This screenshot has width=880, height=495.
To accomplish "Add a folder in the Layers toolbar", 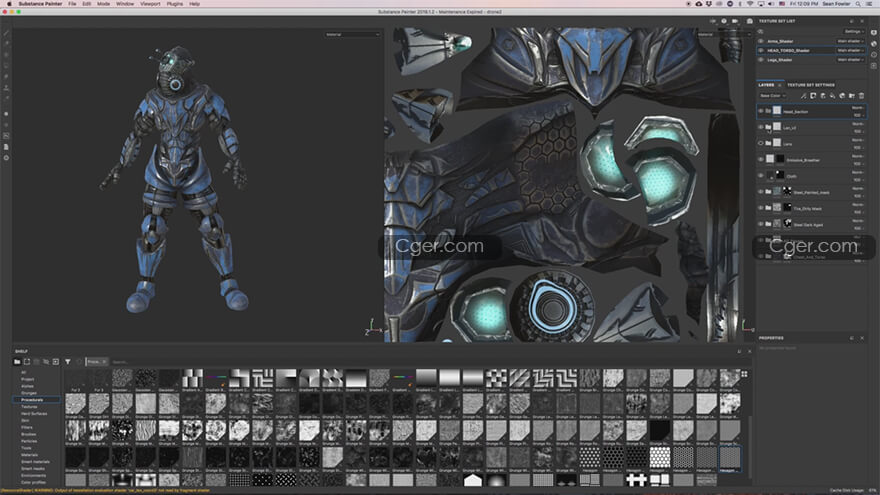I will (851, 96).
